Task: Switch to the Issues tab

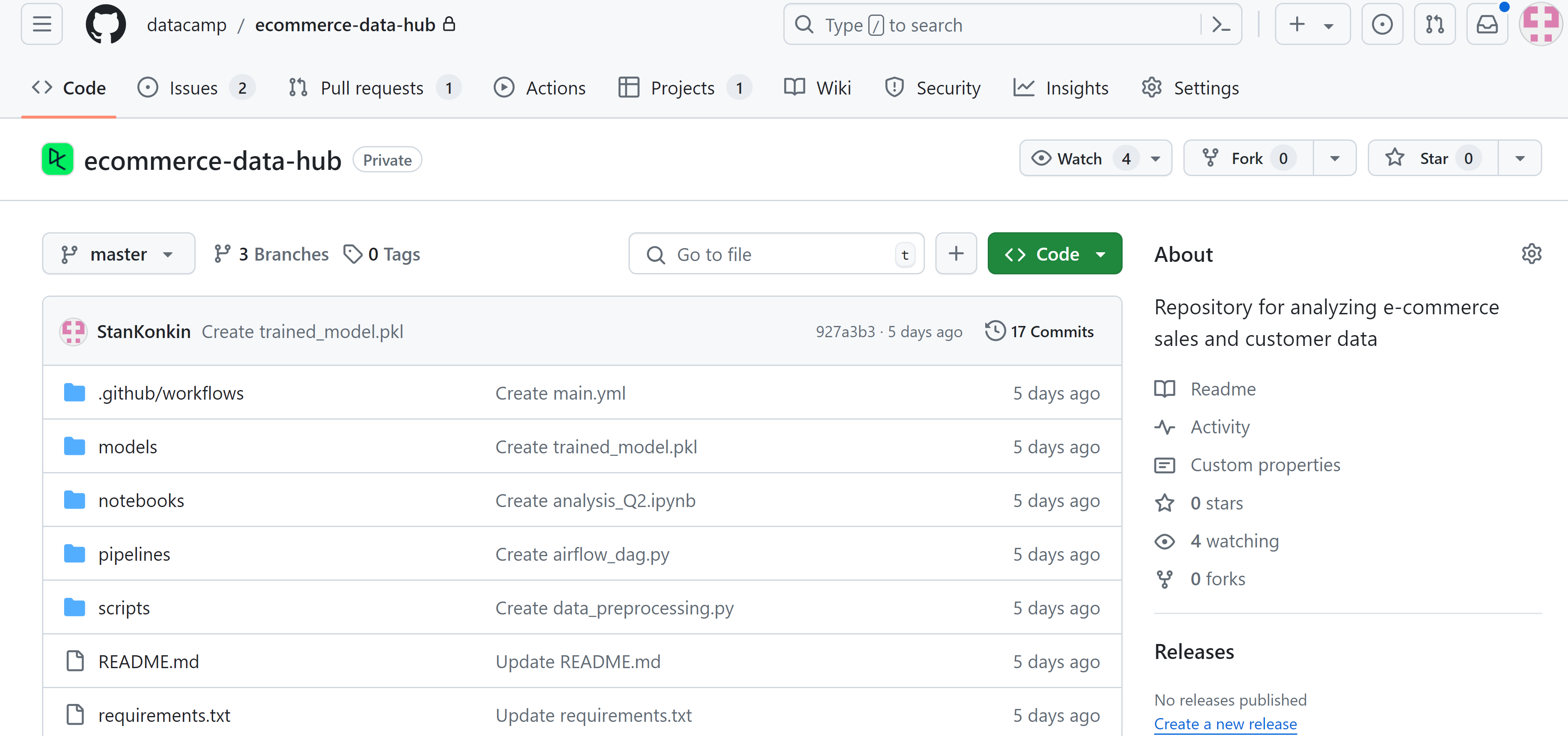Action: [196, 88]
